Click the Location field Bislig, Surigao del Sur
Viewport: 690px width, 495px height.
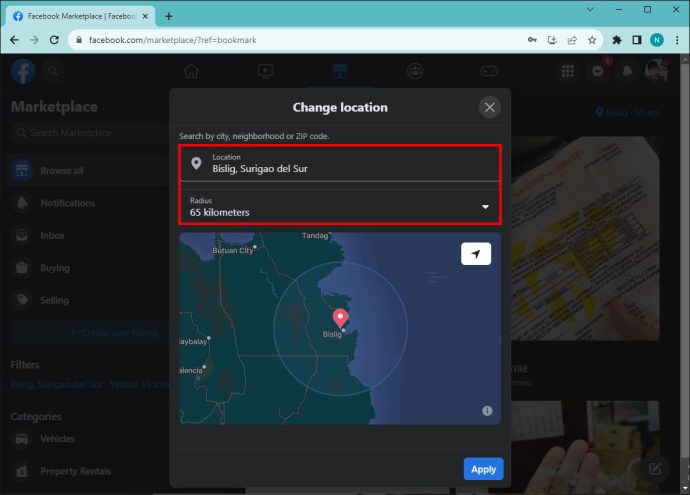tap(340, 163)
